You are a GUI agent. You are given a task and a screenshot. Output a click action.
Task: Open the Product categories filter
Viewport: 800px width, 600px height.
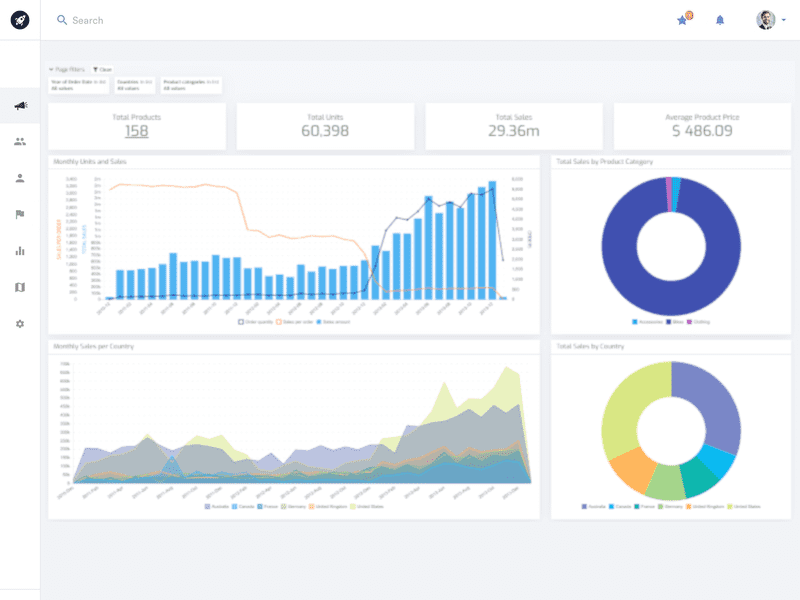pos(191,85)
